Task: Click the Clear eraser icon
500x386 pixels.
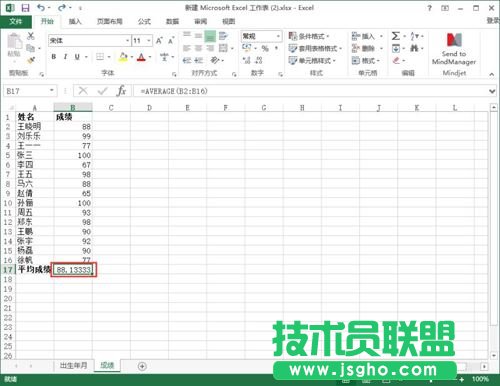Action: (x=396, y=60)
